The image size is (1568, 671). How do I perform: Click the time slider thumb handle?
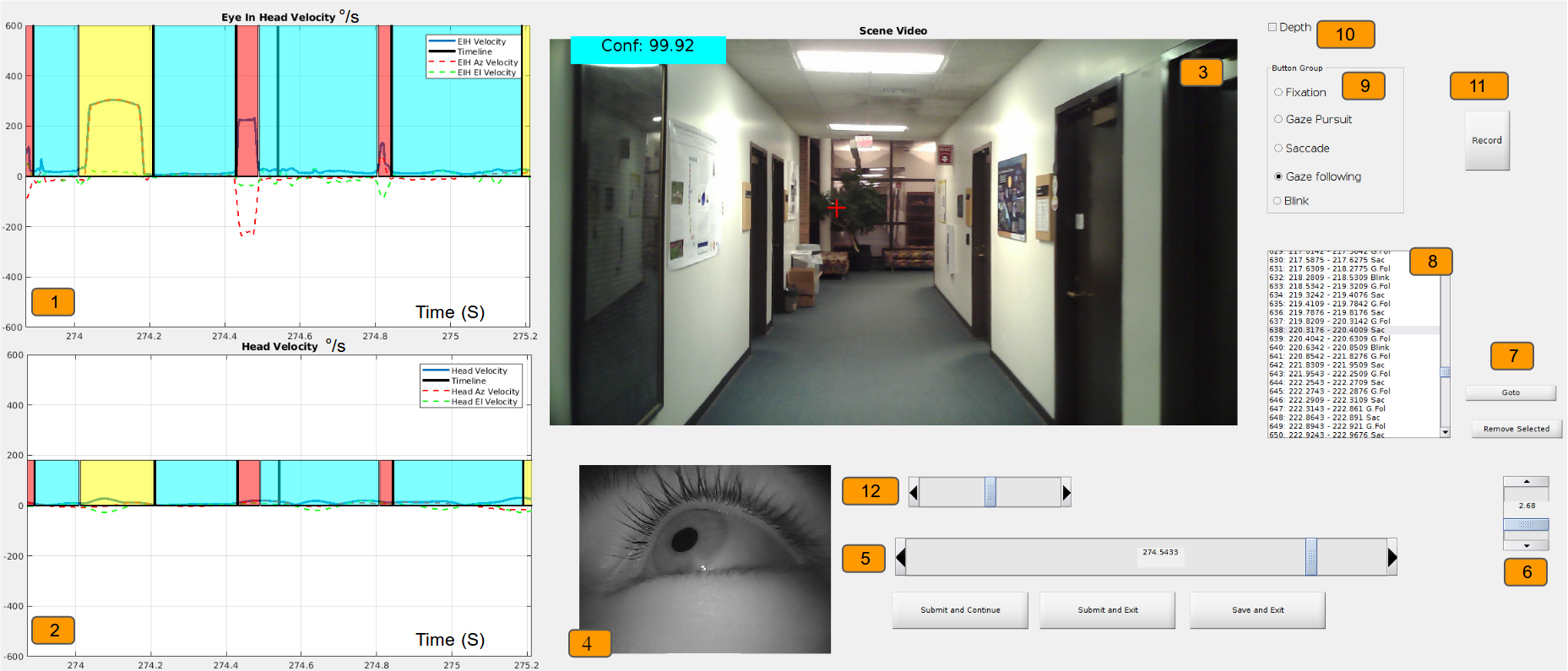(x=1311, y=557)
